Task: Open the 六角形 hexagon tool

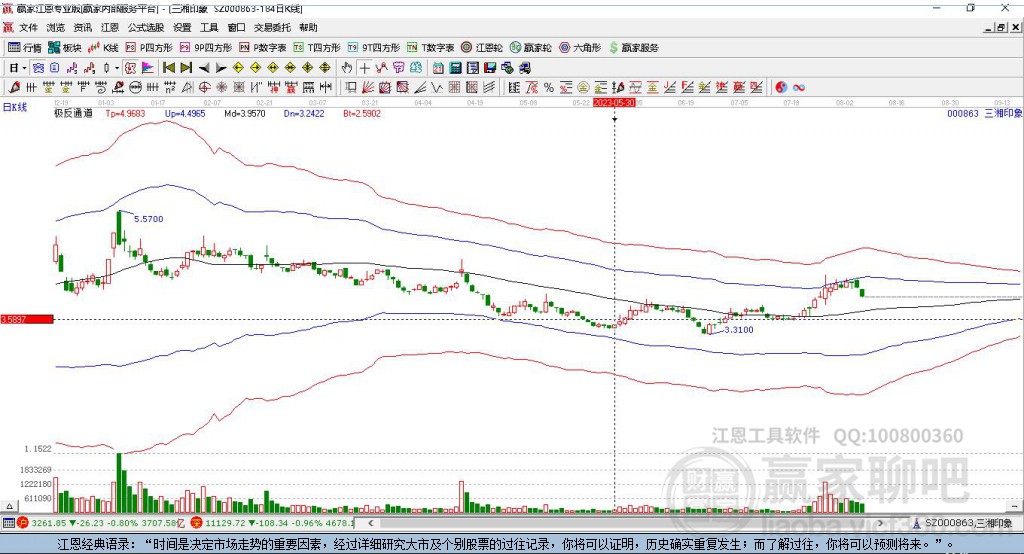Action: [580, 48]
